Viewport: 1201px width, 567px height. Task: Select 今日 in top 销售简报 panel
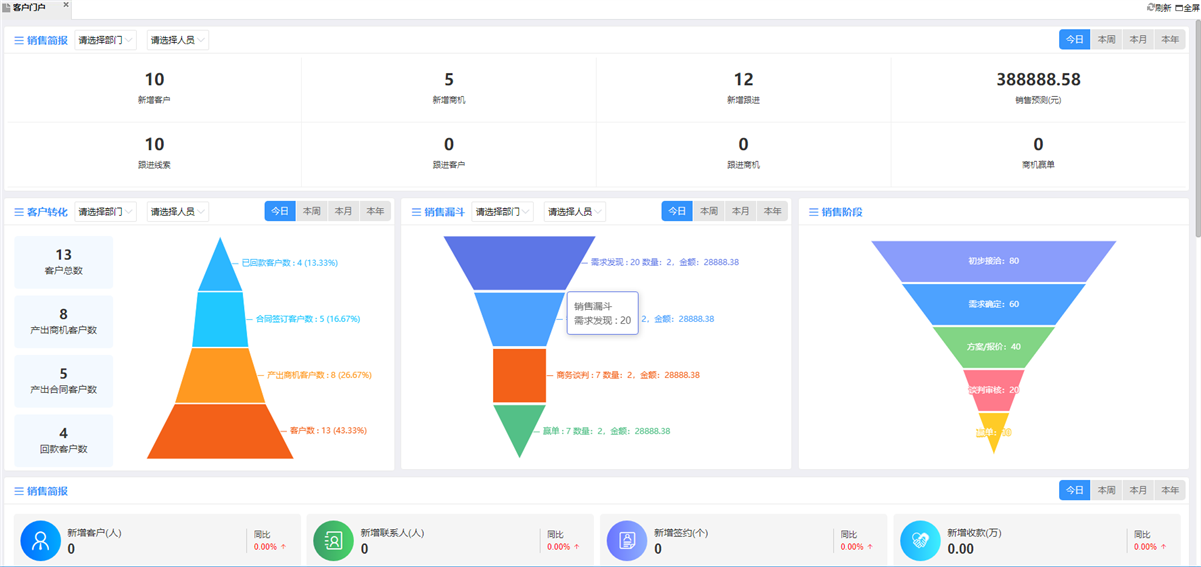click(x=1075, y=40)
